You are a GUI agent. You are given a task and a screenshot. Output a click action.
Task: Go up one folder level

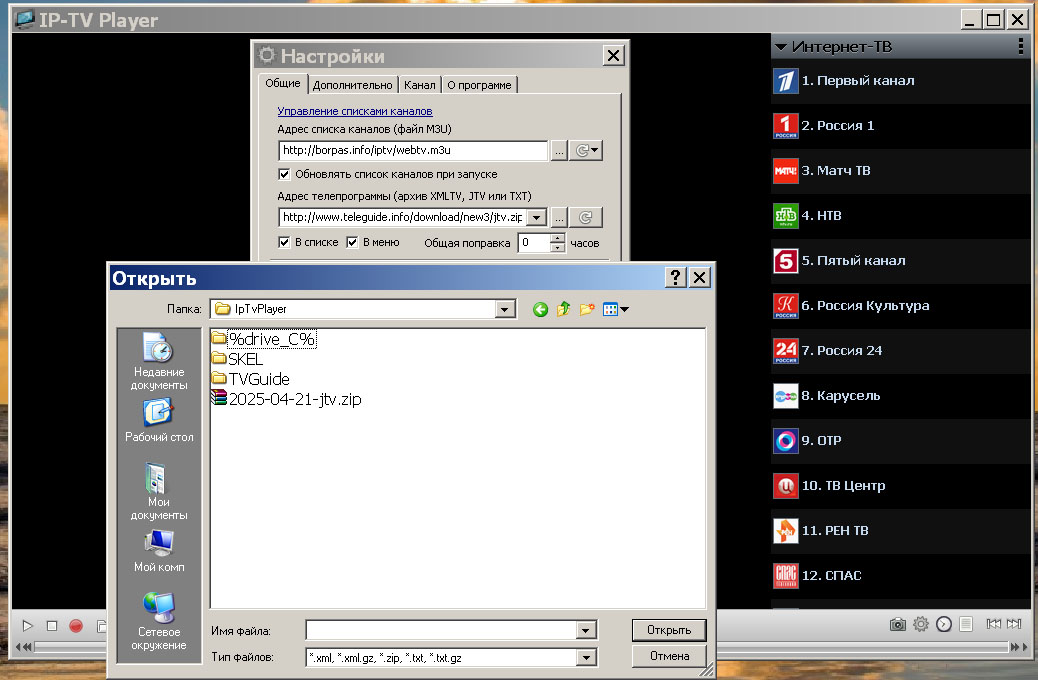pos(564,310)
